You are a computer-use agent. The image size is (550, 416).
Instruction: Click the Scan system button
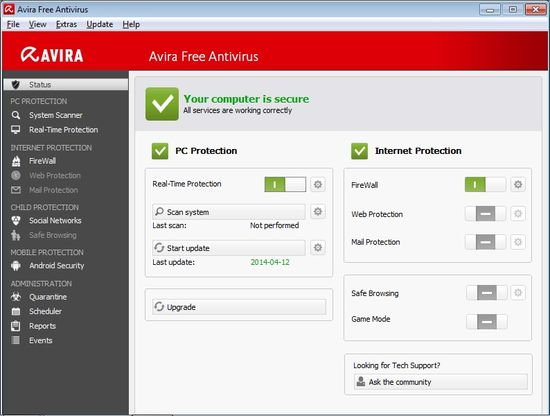(x=229, y=212)
